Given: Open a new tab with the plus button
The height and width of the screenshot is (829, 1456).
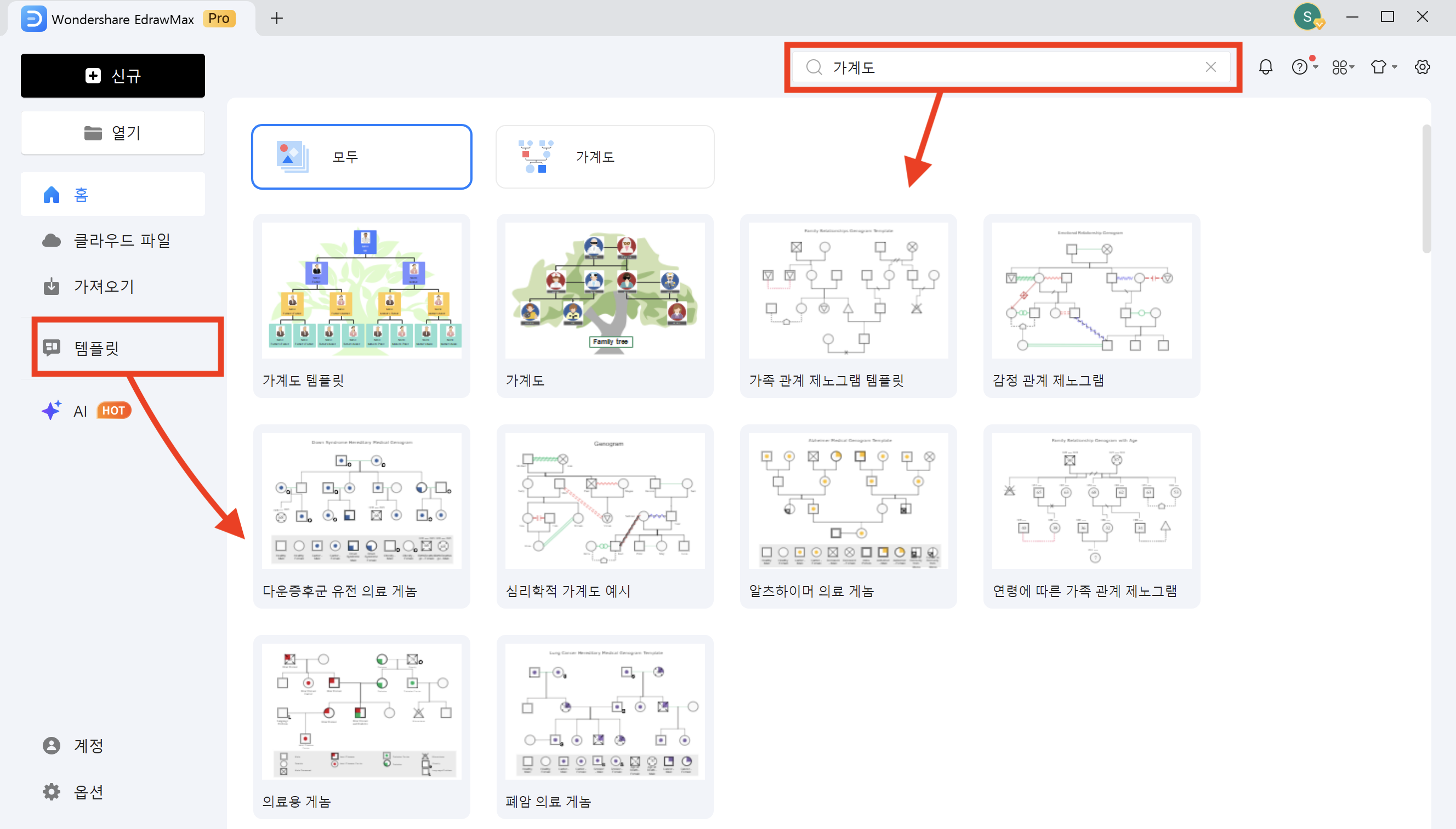Looking at the screenshot, I should [277, 18].
